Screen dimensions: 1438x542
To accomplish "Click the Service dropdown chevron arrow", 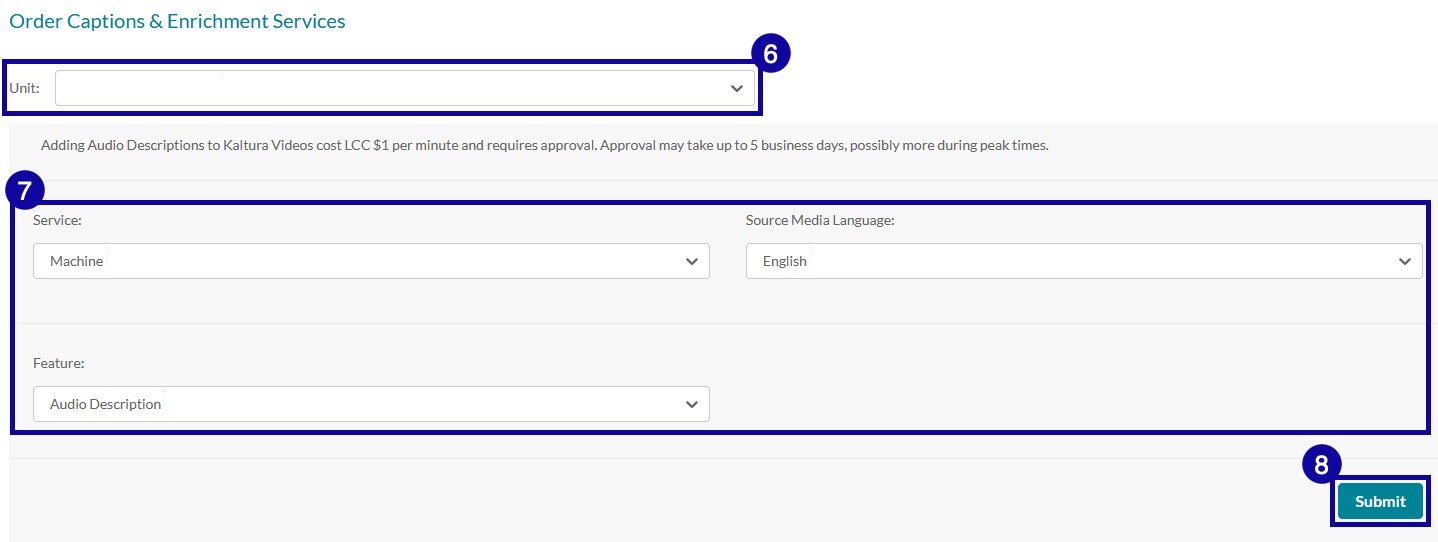I will (x=691, y=261).
